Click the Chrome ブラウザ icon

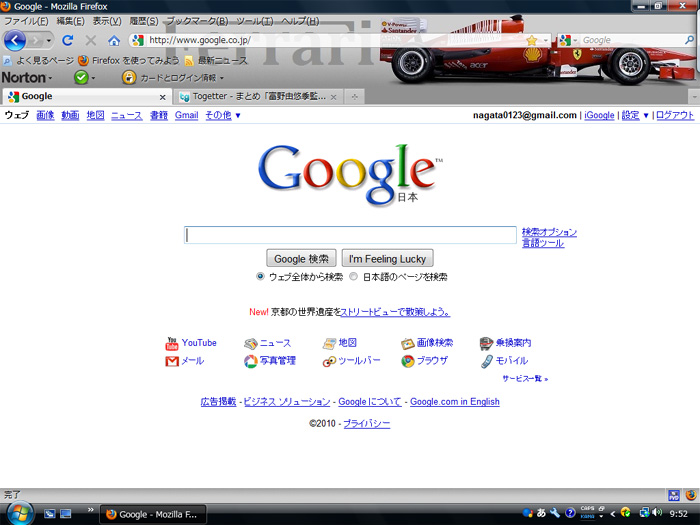click(408, 361)
